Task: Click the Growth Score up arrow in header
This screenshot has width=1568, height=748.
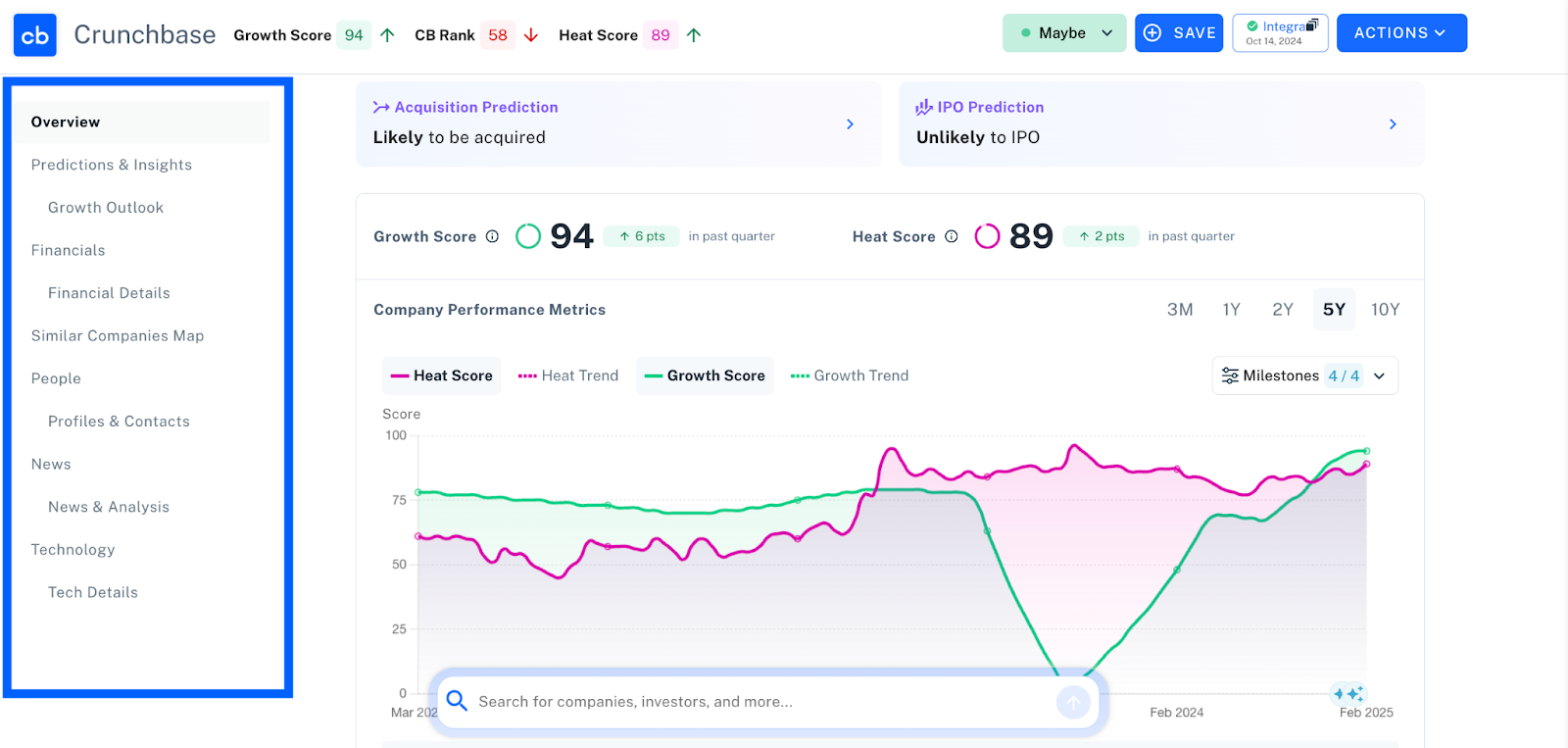Action: click(x=387, y=35)
